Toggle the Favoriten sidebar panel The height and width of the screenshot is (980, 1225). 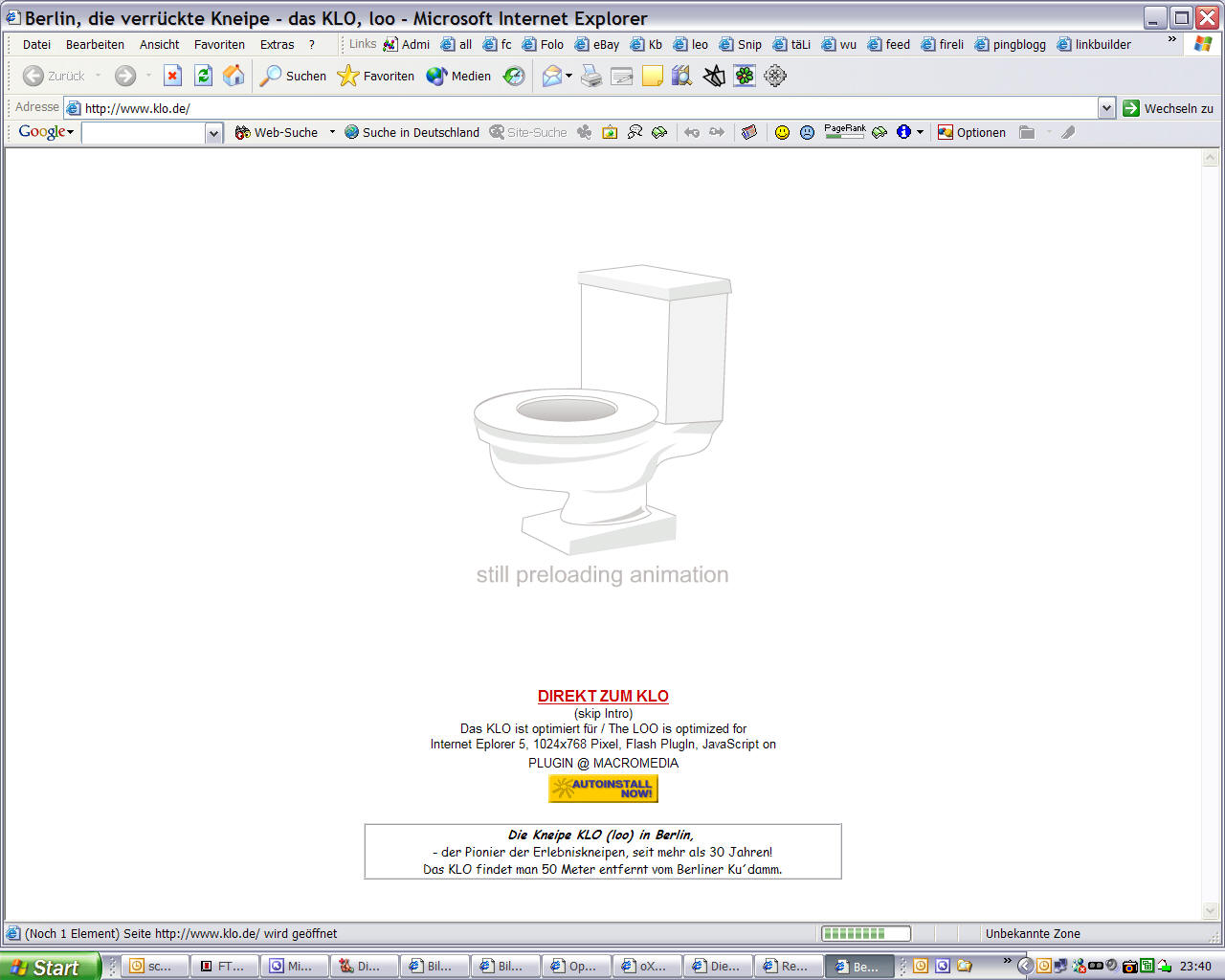pyautogui.click(x=376, y=76)
